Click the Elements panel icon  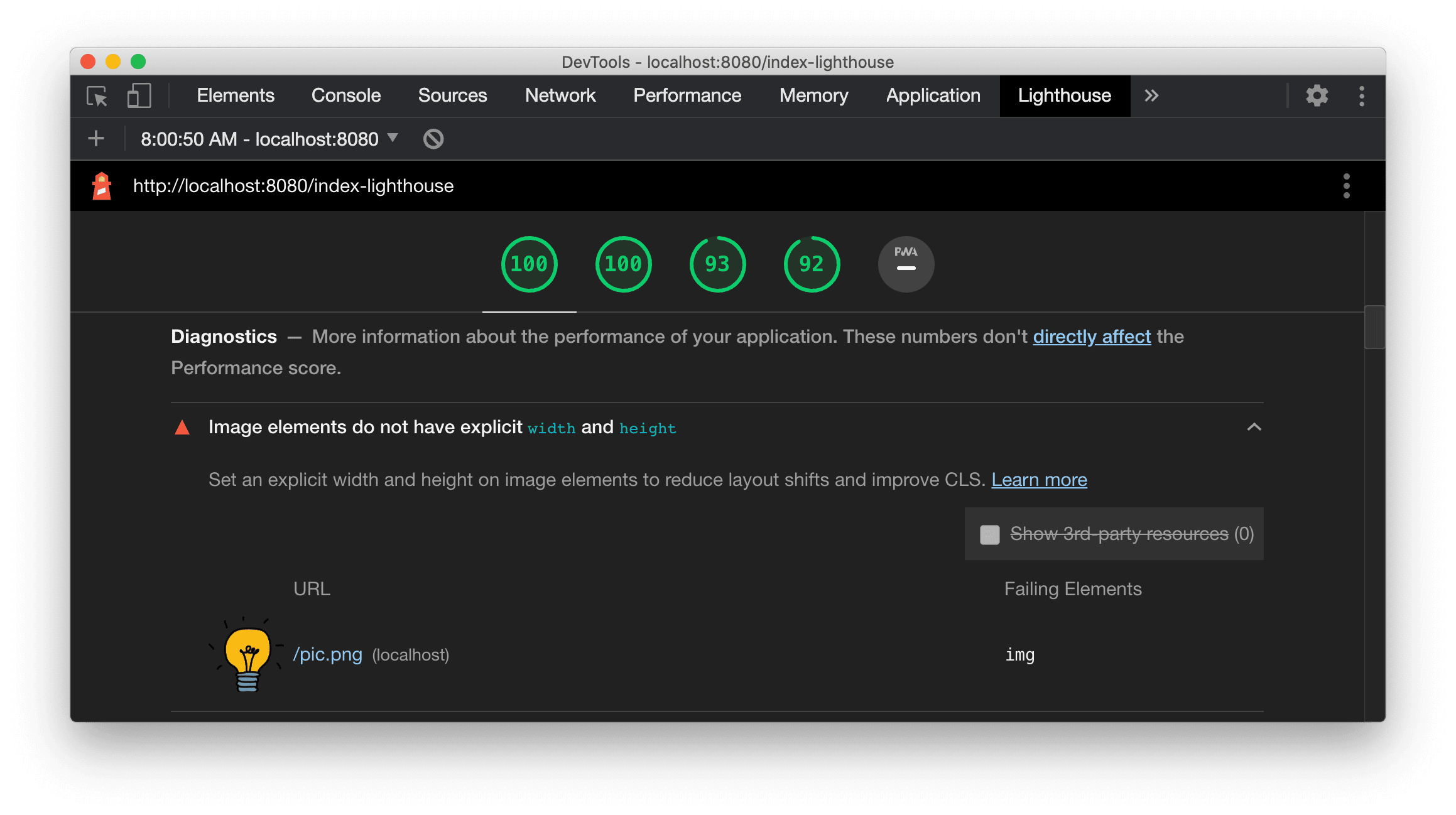235,95
